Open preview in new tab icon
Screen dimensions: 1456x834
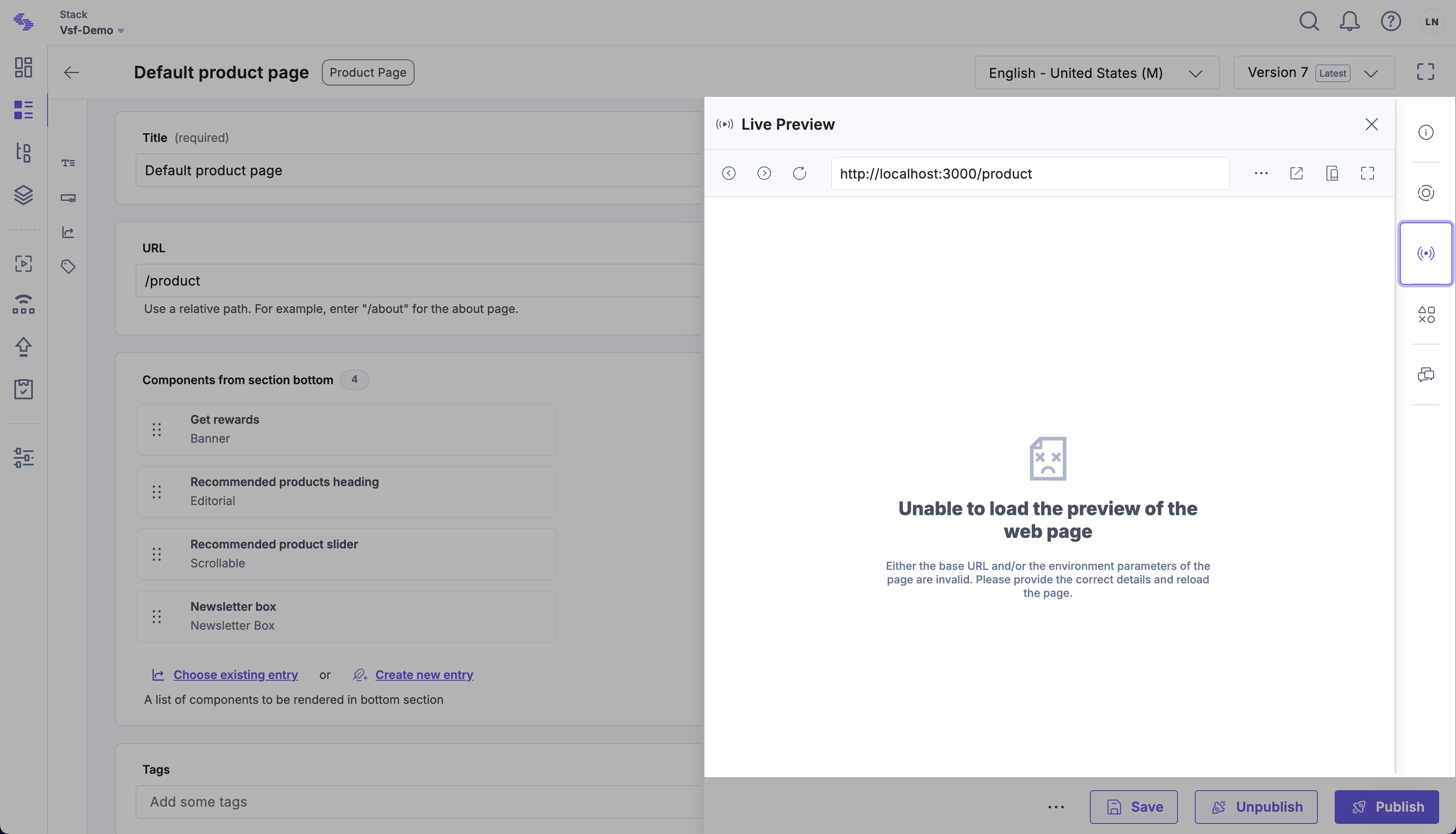1297,173
